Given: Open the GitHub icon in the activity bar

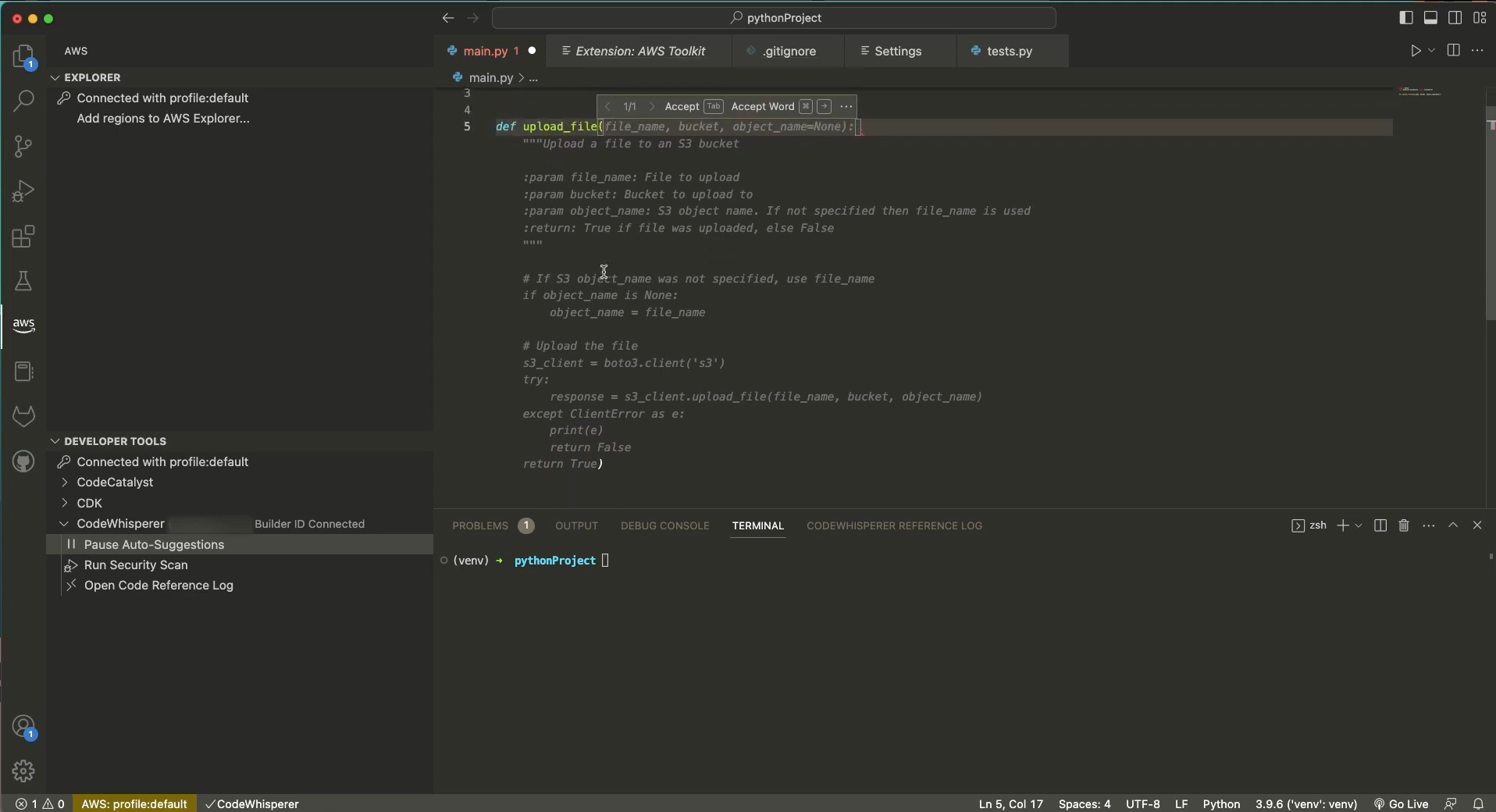Looking at the screenshot, I should pos(24,461).
